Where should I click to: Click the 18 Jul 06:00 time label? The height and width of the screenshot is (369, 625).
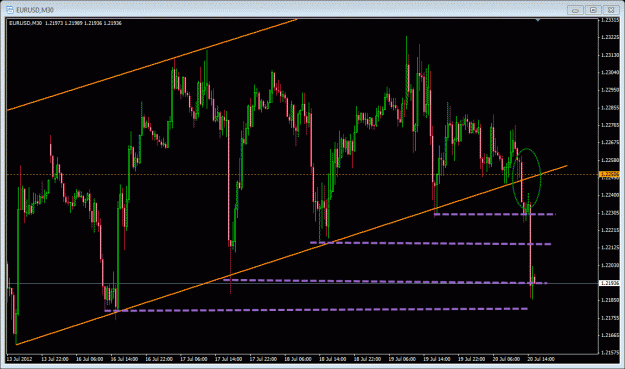click(x=298, y=359)
